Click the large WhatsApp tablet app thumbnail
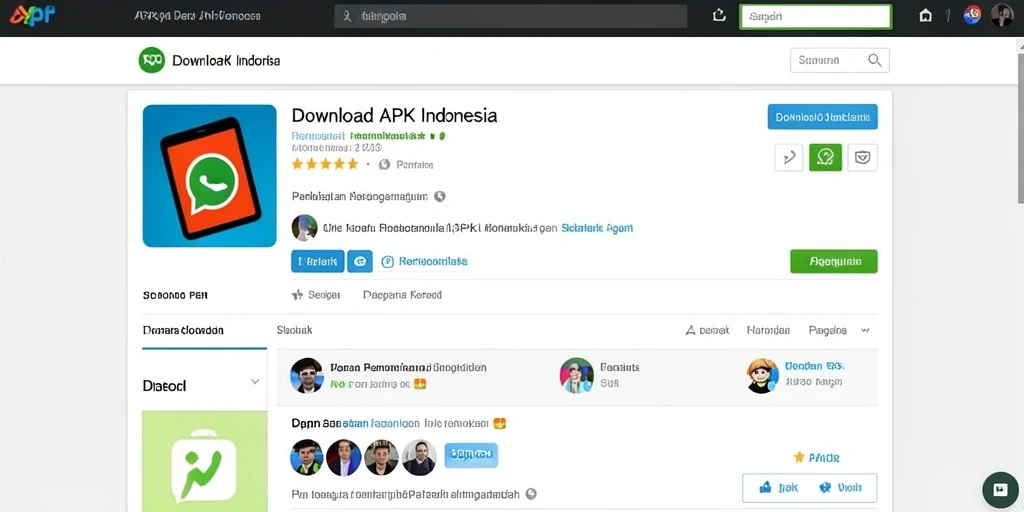The image size is (1024, 512). click(210, 176)
